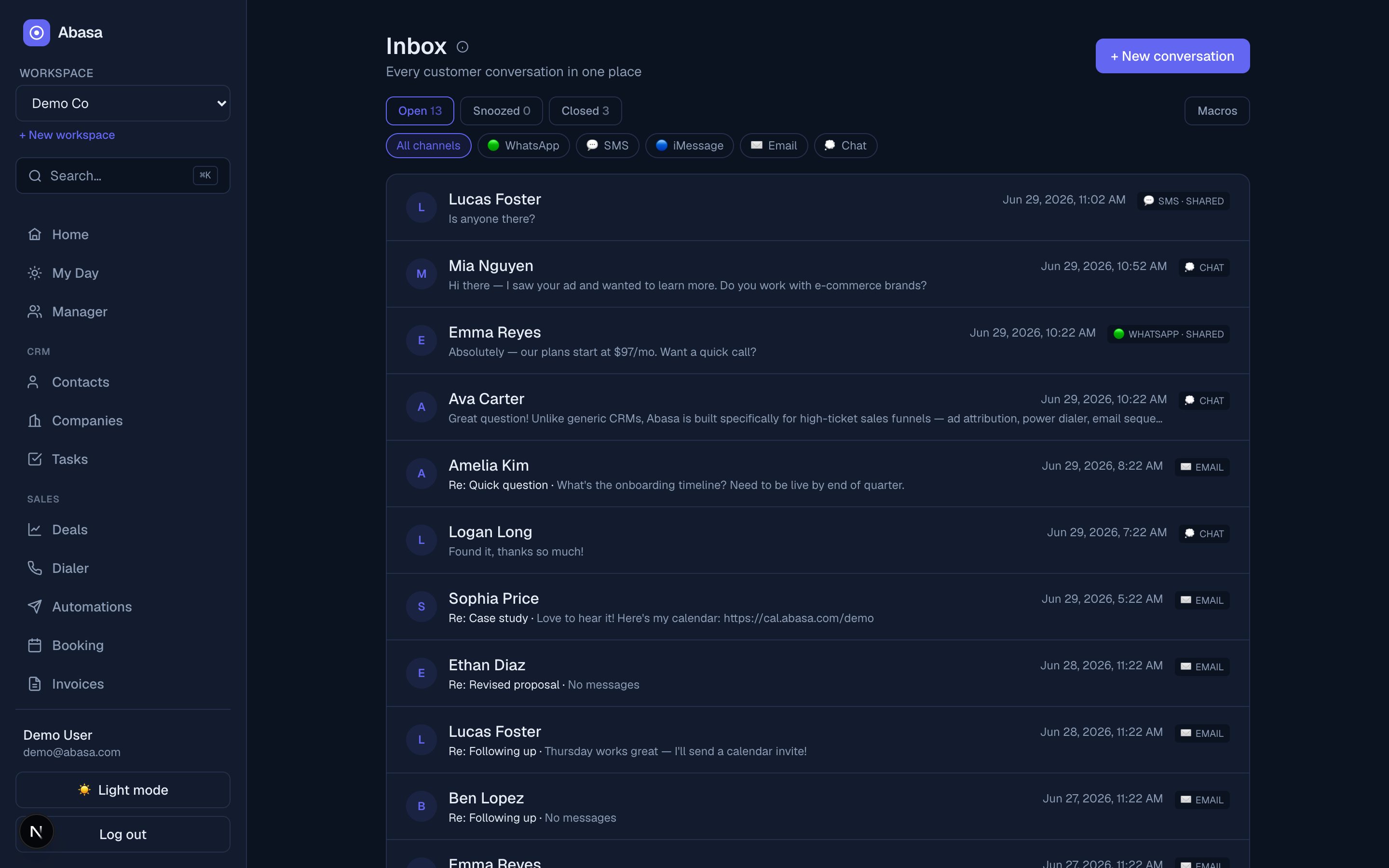This screenshot has width=1389, height=868.
Task: Click Logan Long's CHAT badge
Action: [1204, 534]
